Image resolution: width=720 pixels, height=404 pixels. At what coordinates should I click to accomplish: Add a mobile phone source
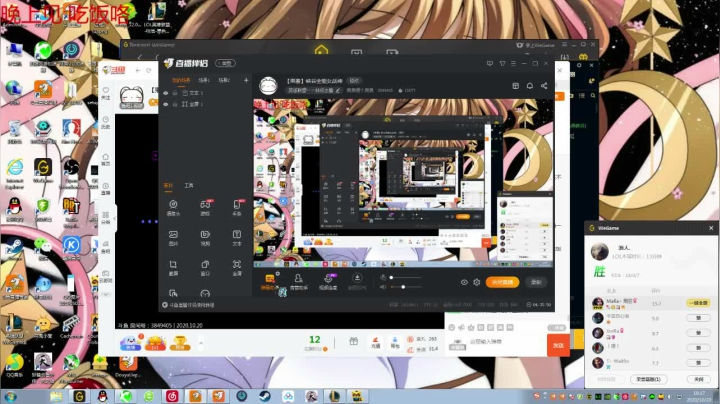(x=237, y=208)
